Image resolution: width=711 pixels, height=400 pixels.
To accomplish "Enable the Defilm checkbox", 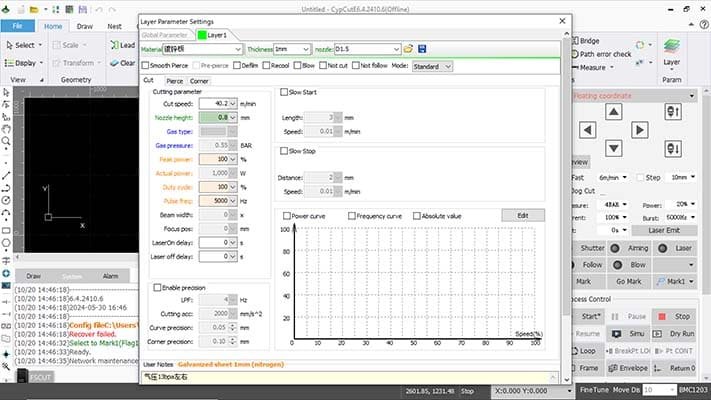I will tap(237, 66).
